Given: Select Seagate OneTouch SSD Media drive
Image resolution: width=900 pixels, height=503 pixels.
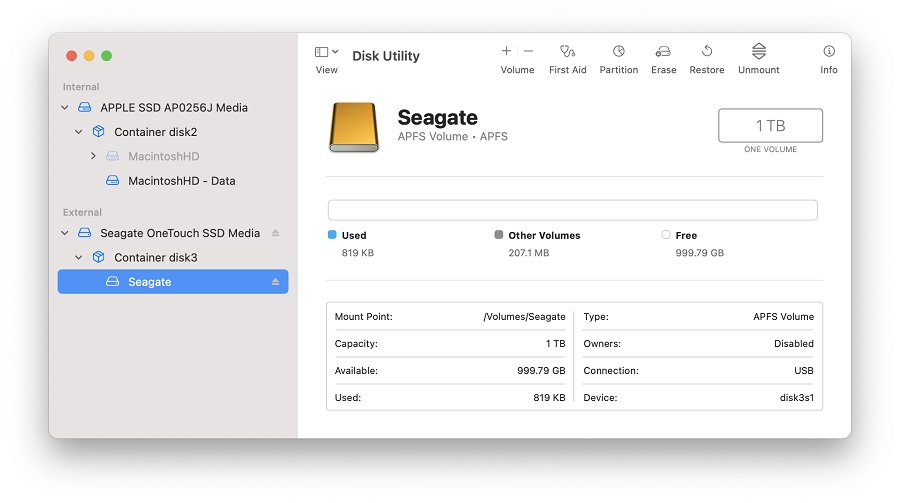Looking at the screenshot, I should coord(180,233).
